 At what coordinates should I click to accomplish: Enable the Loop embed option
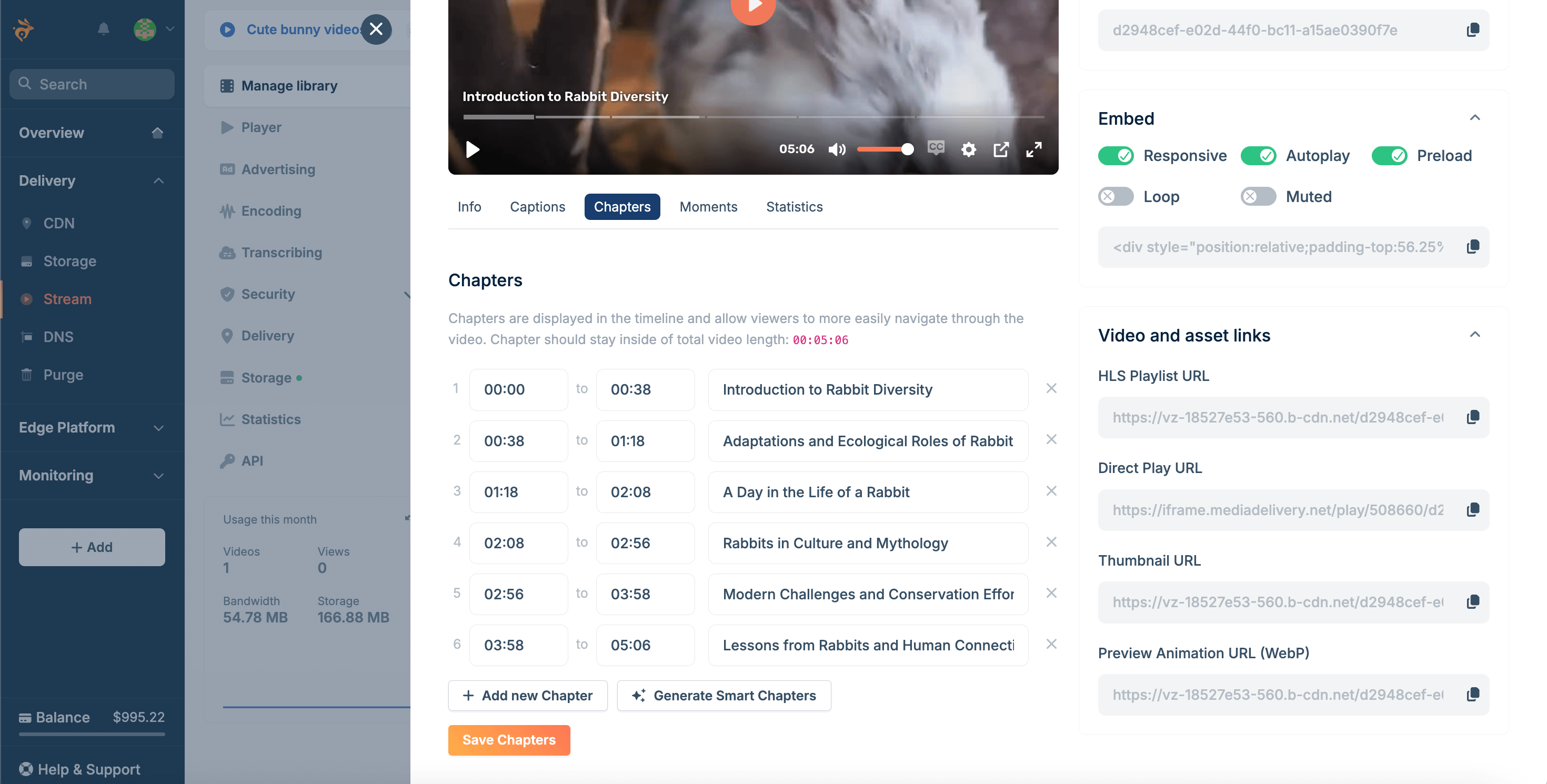(x=1115, y=196)
